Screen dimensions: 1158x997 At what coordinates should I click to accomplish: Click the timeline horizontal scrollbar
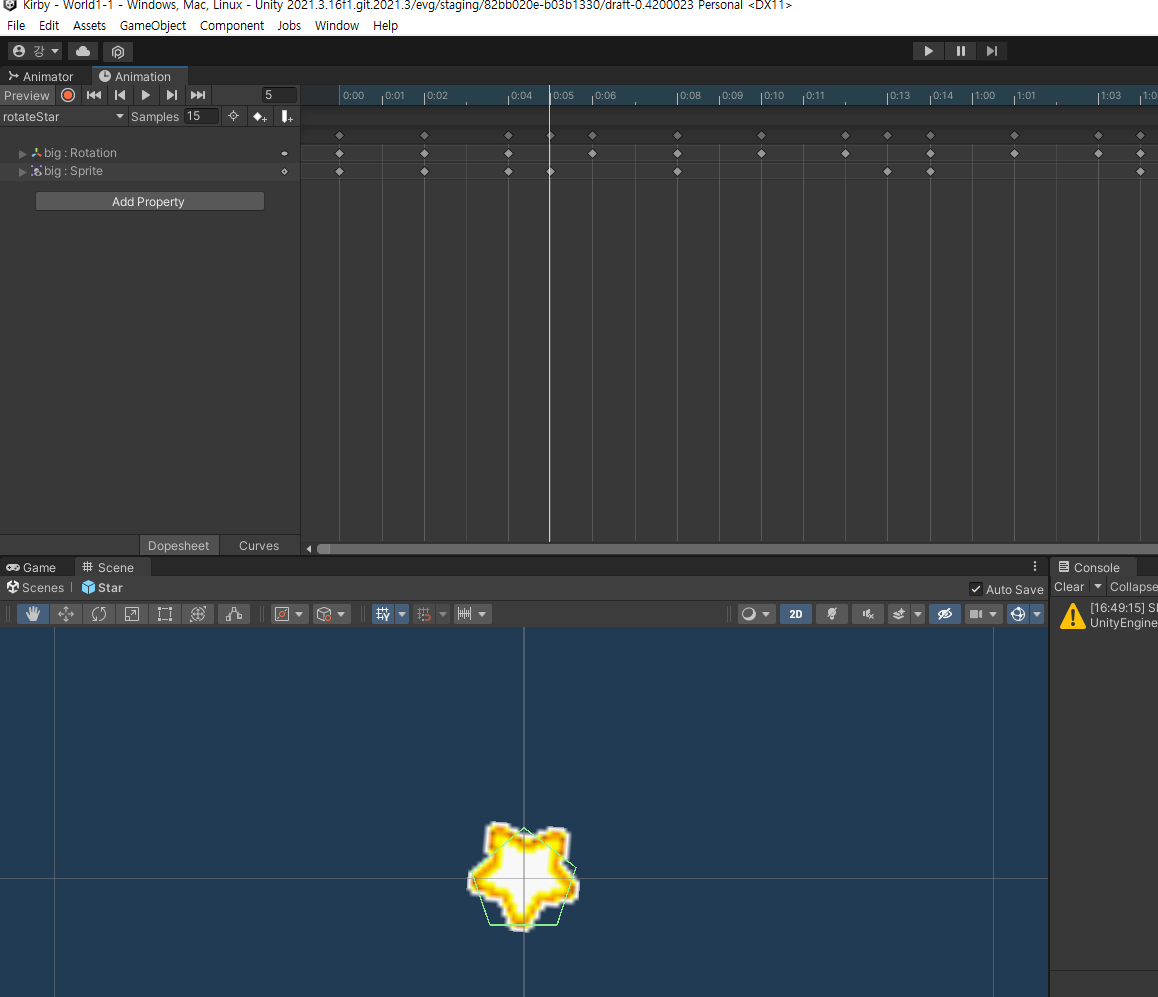point(737,549)
